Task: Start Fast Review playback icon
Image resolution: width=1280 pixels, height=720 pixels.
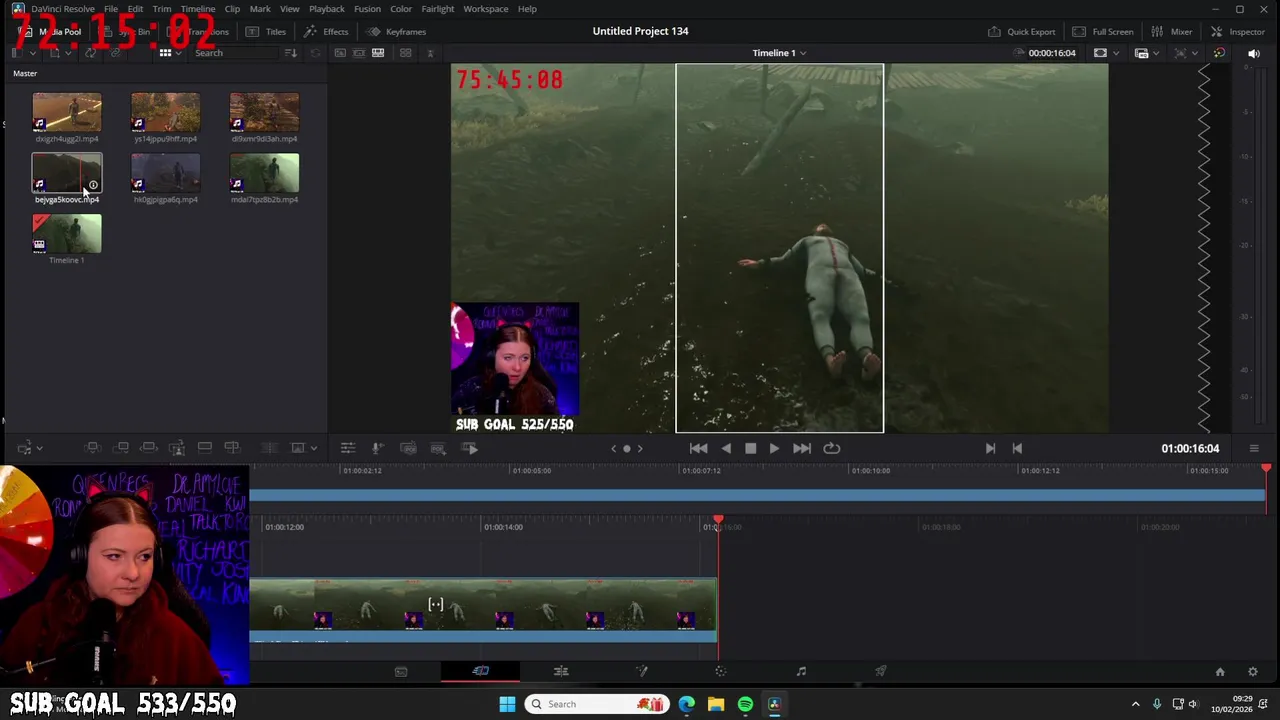Action: tap(469, 448)
